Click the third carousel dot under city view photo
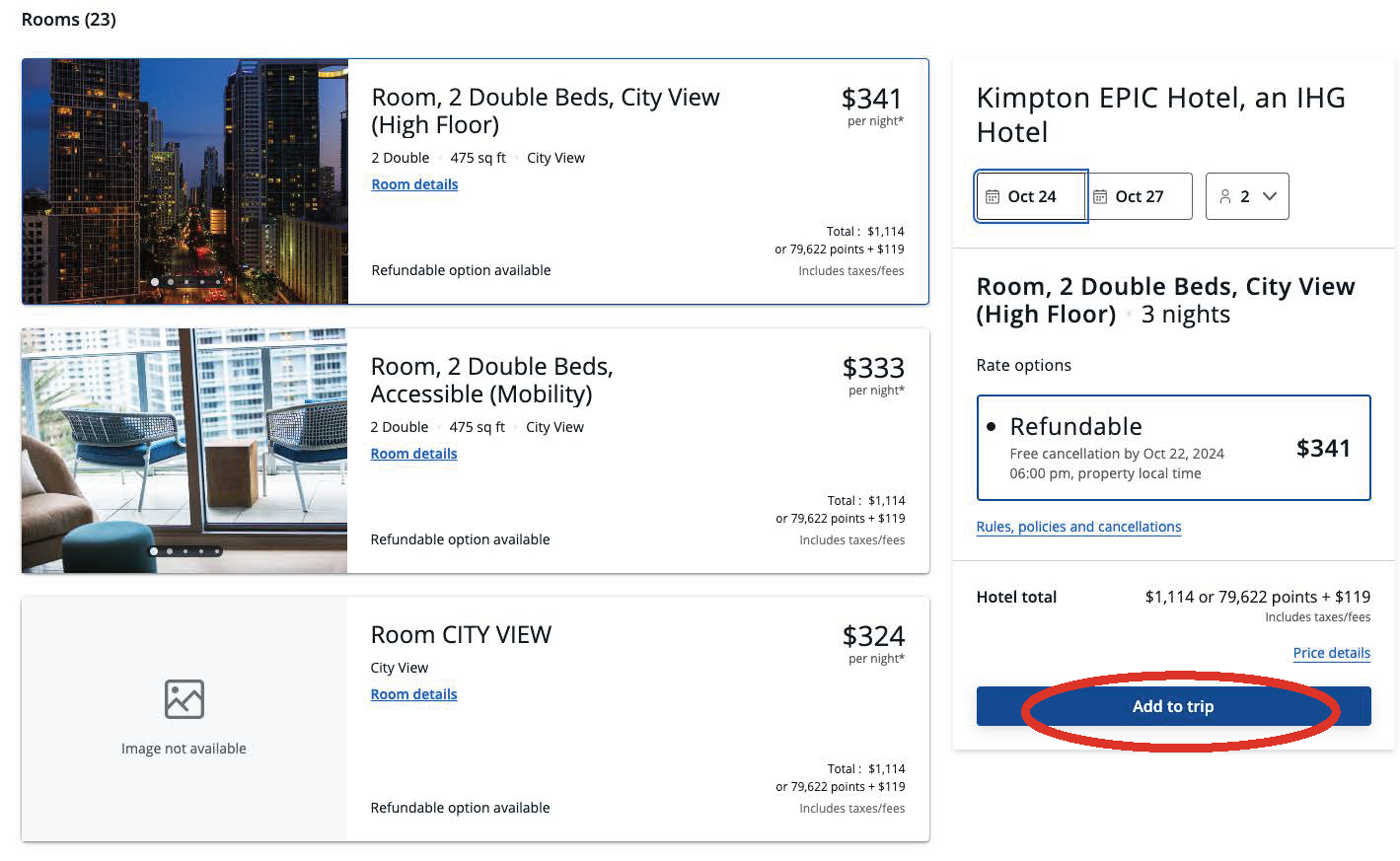The width and height of the screenshot is (1400, 861). (x=186, y=281)
